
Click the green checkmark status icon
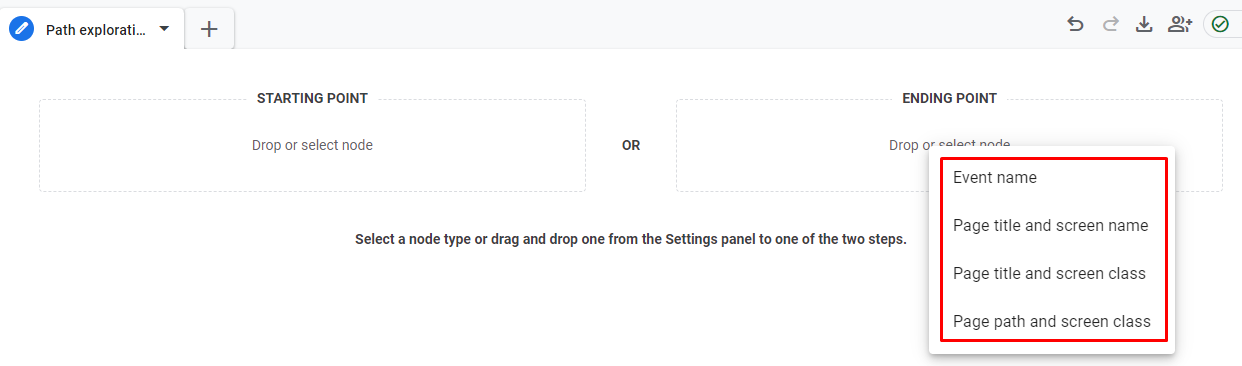(x=1220, y=25)
